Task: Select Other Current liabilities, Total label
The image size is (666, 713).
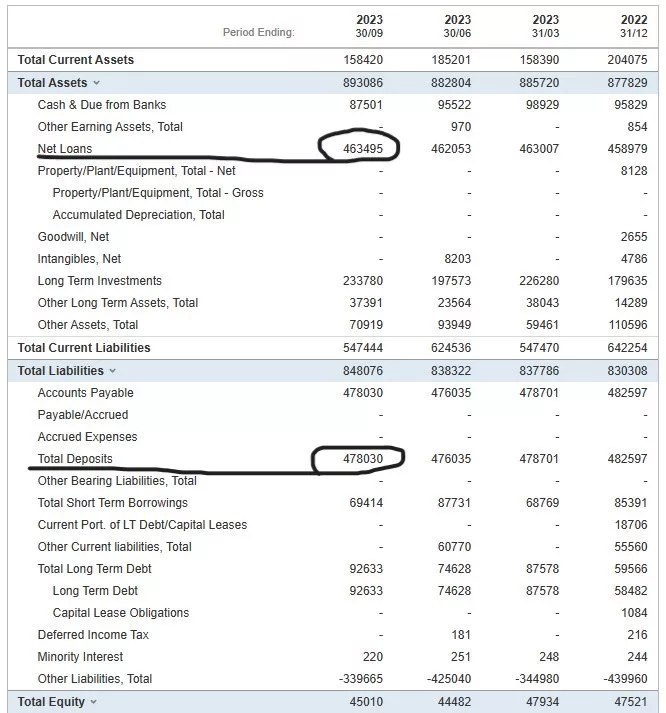Action: coord(115,547)
